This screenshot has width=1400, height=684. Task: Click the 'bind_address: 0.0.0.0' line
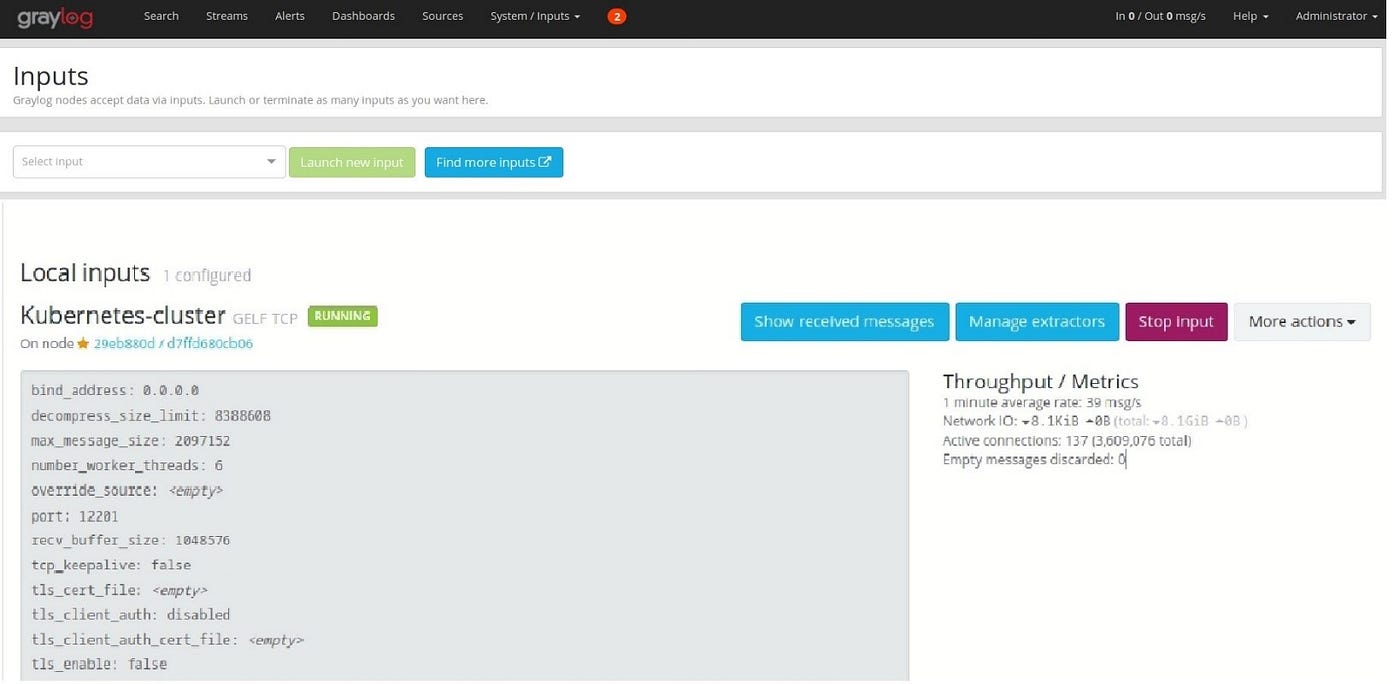(115, 391)
